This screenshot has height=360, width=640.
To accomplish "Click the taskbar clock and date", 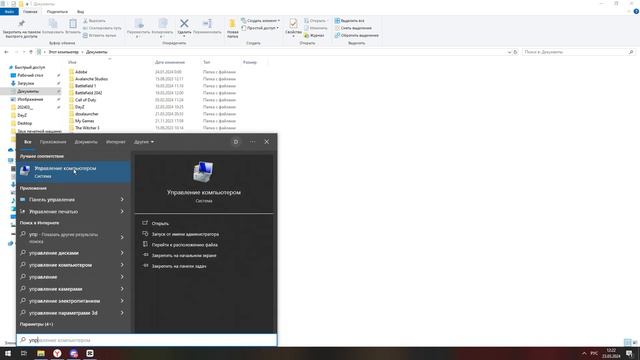I will (611, 353).
